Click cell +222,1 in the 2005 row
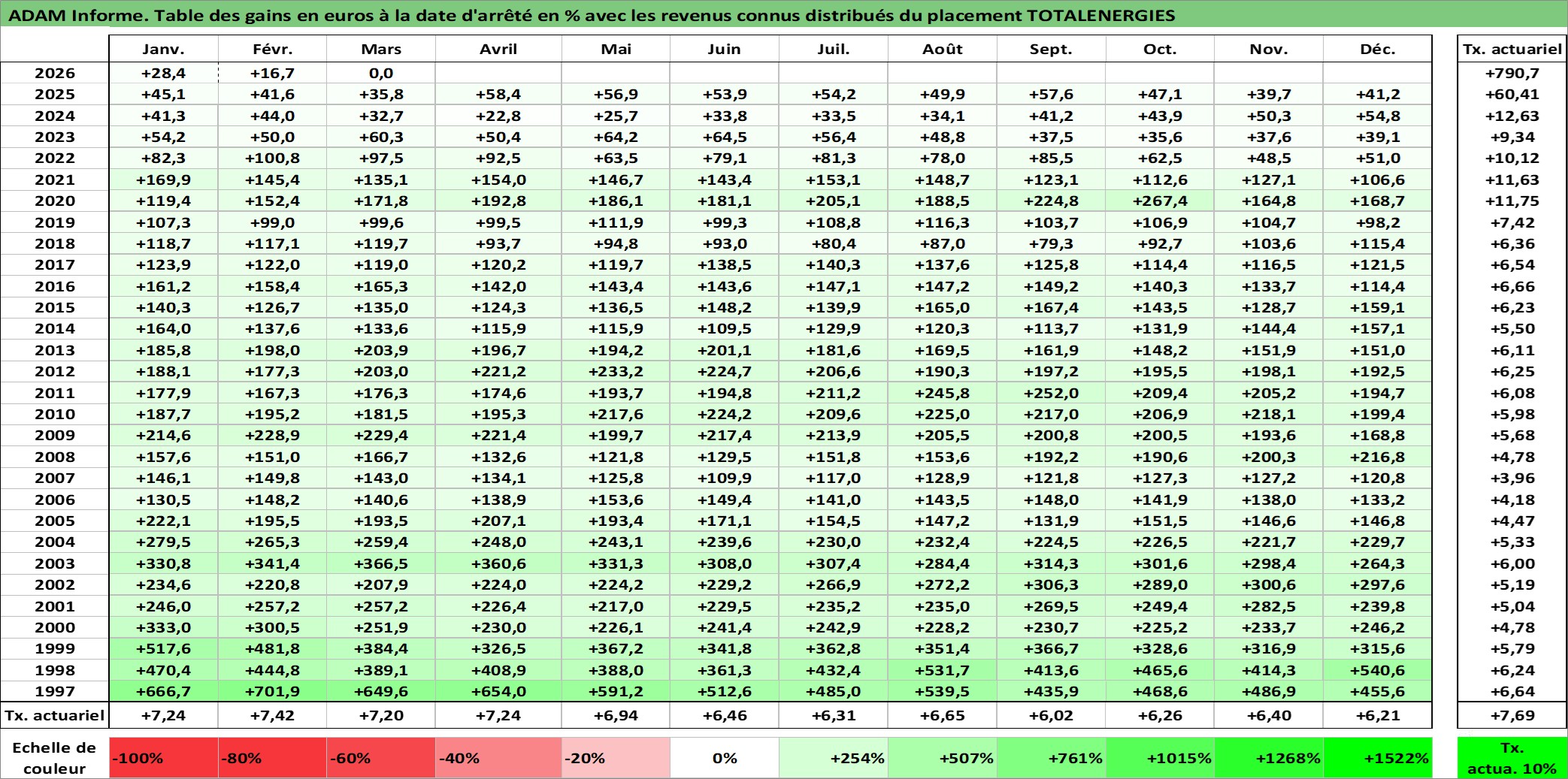1568x779 pixels. [x=164, y=521]
